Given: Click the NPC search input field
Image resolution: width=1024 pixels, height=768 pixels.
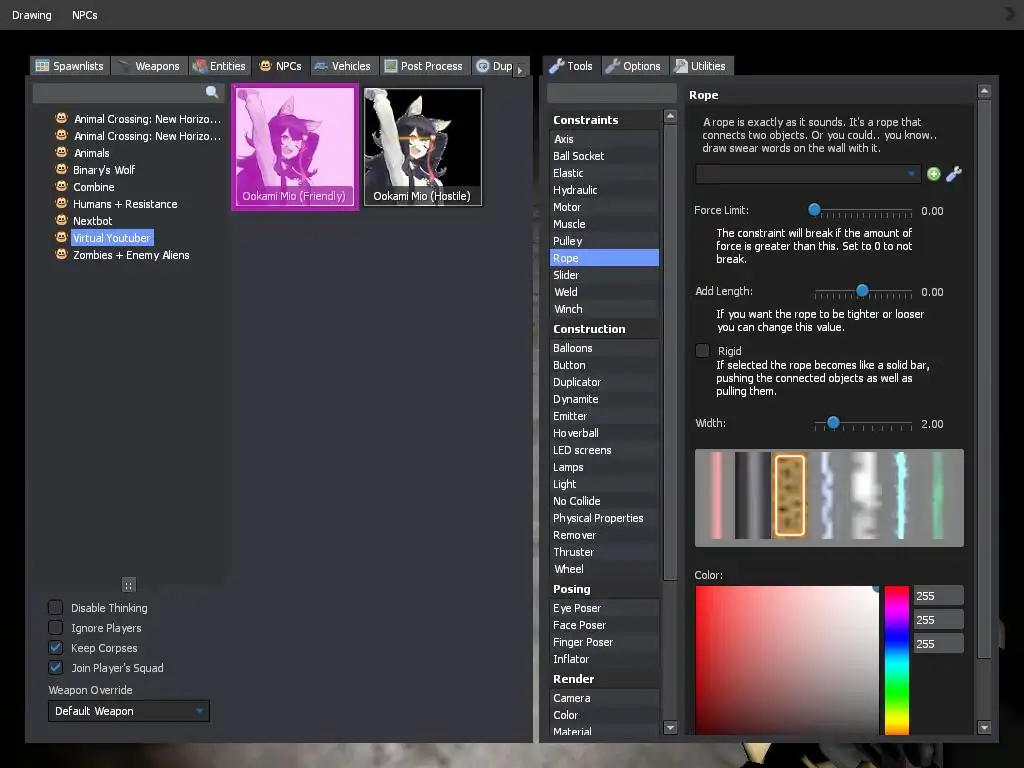Looking at the screenshot, I should coord(128,93).
